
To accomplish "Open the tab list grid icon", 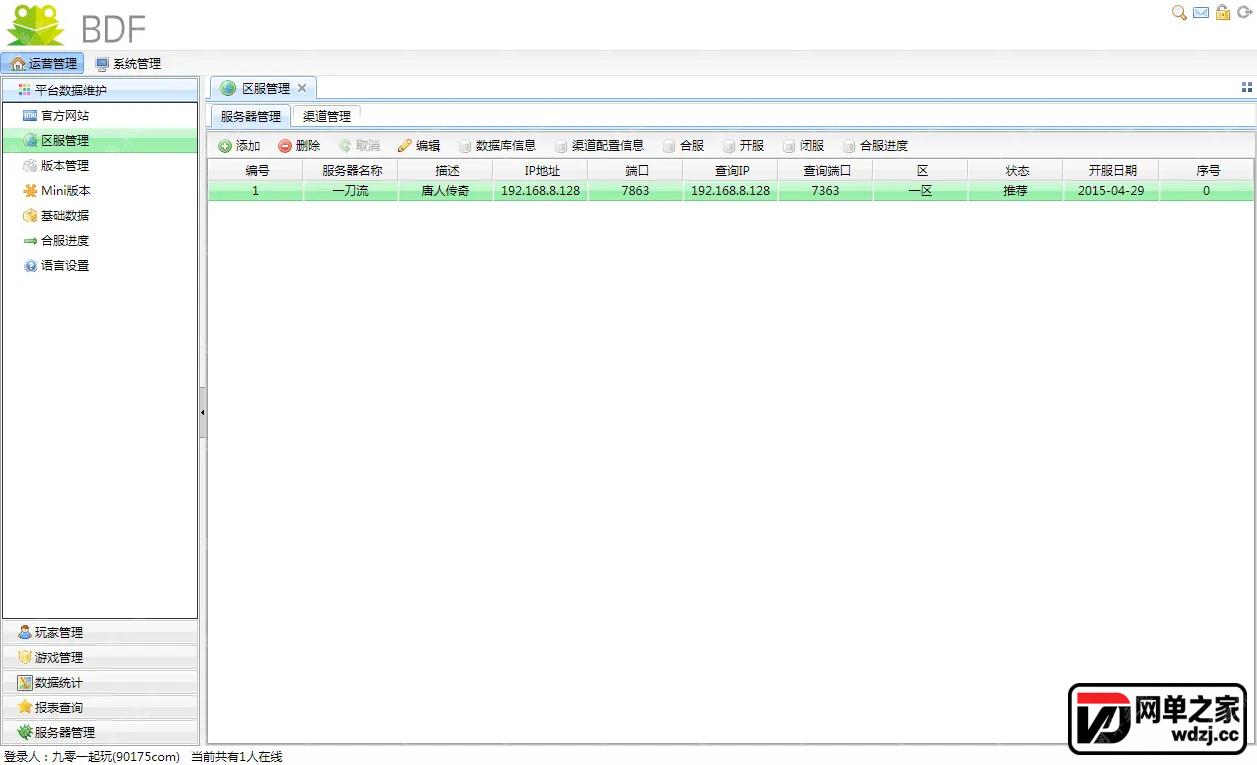I will point(1246,88).
